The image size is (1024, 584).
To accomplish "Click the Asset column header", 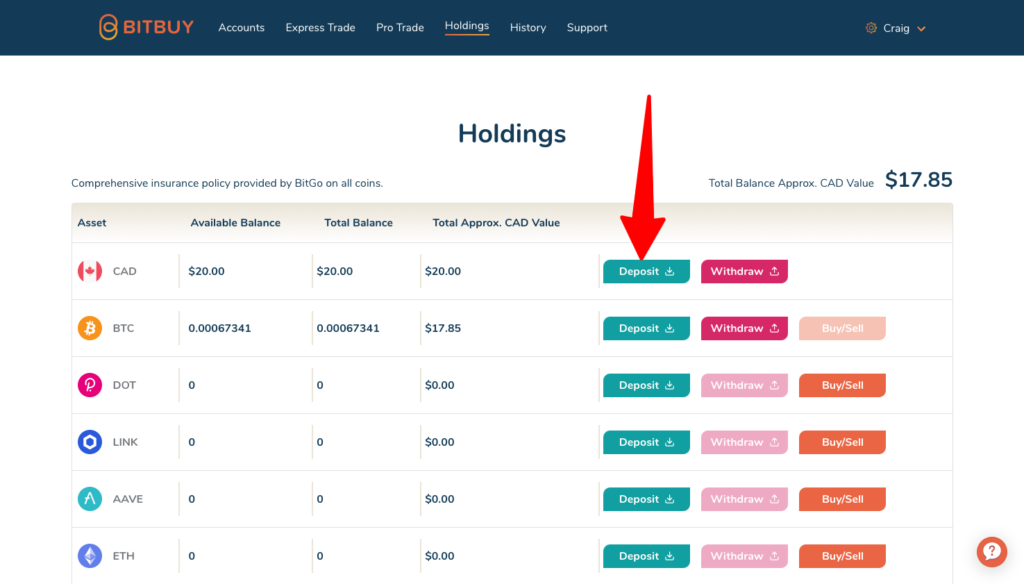I will 91,223.
